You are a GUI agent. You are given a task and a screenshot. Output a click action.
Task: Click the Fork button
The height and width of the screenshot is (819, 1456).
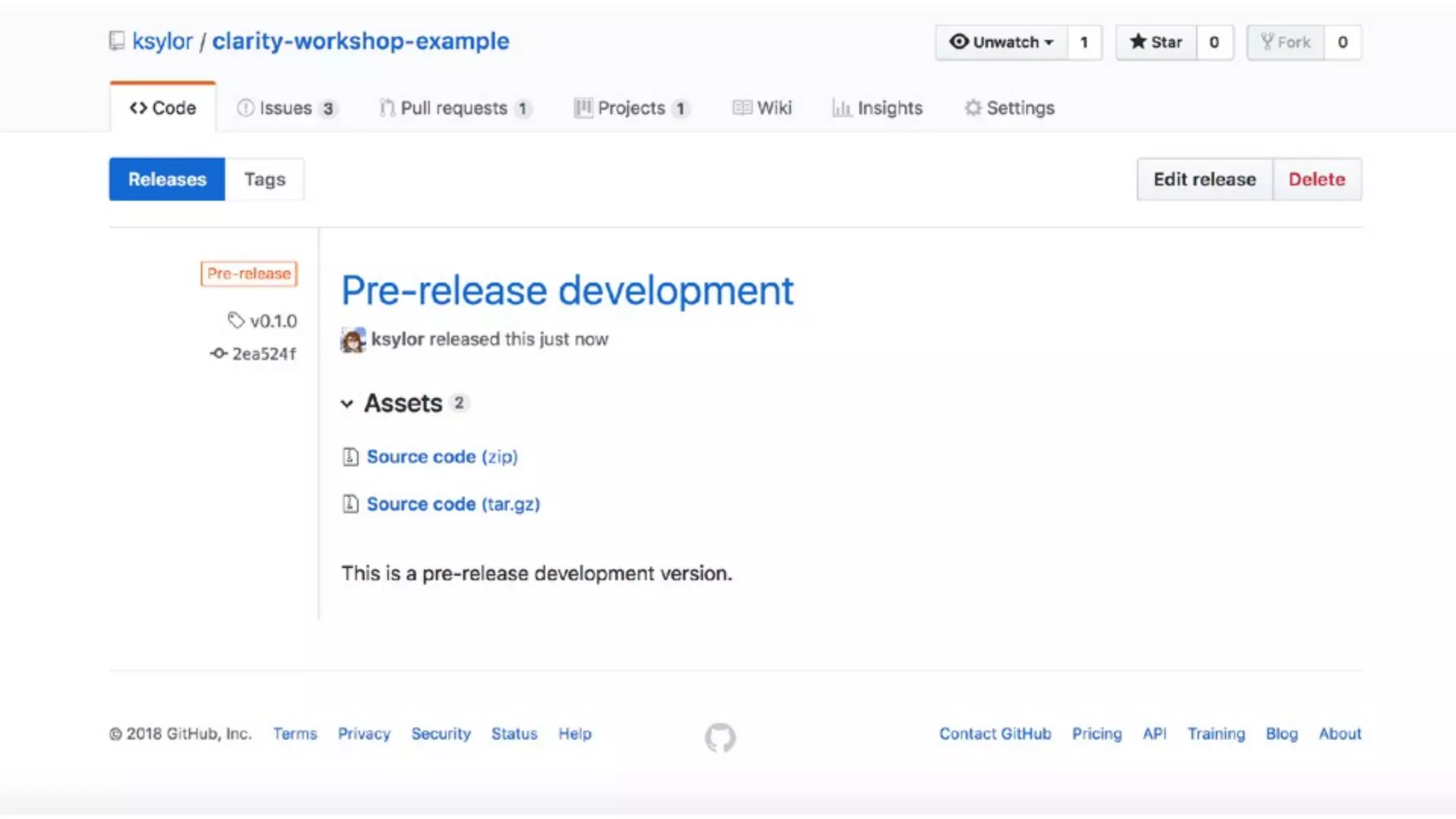tap(1285, 42)
